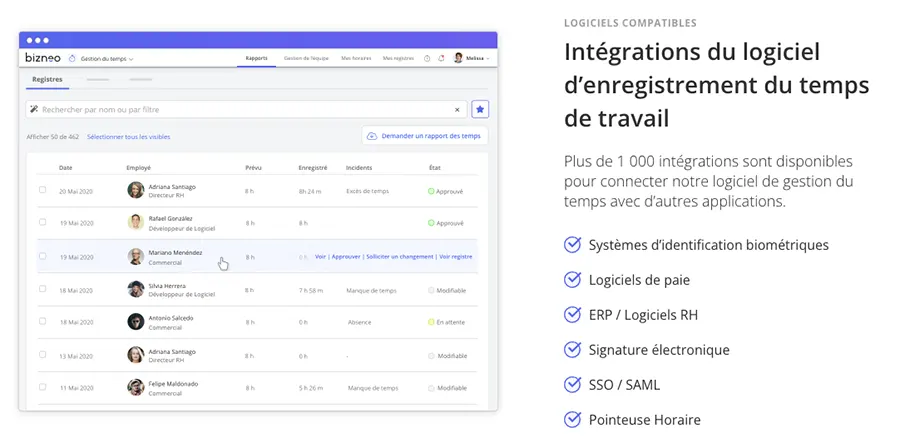Click Felipe Maldonado's avatar

point(135,387)
